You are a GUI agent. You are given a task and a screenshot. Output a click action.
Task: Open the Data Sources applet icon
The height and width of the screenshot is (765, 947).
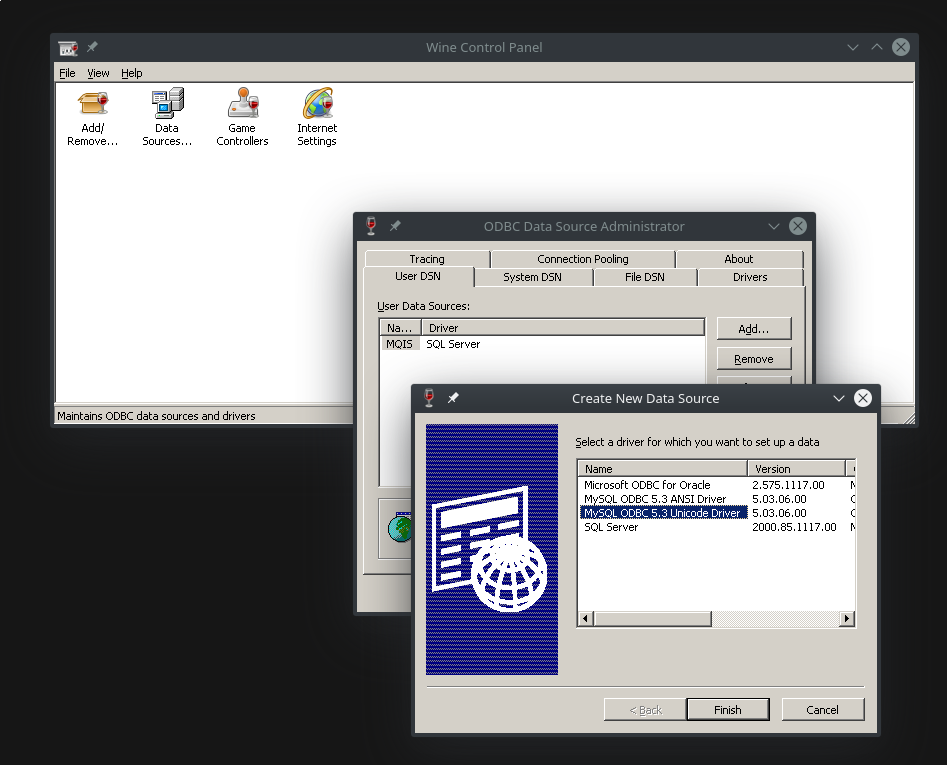point(167,118)
